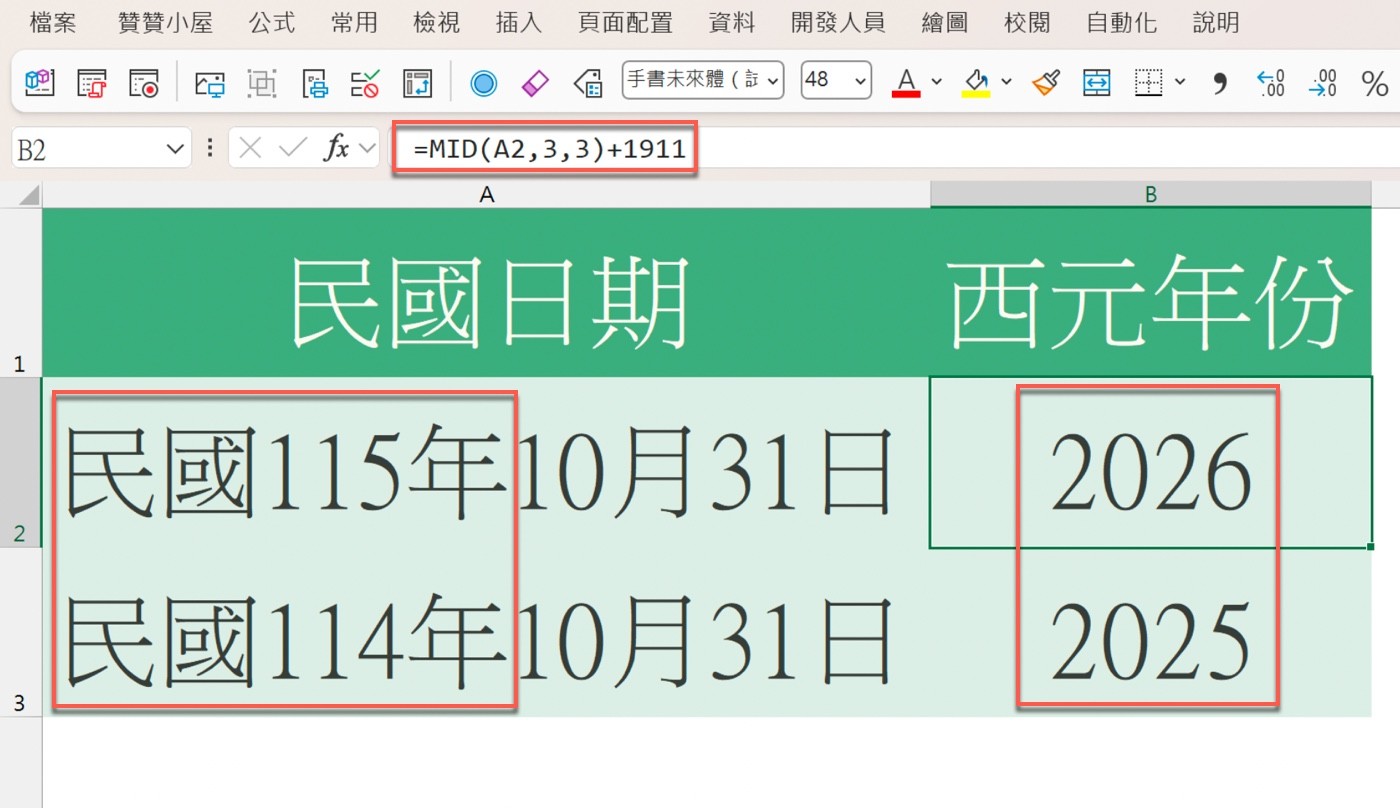Apply percent style format
This screenshot has height=808, width=1400.
tap(1374, 82)
